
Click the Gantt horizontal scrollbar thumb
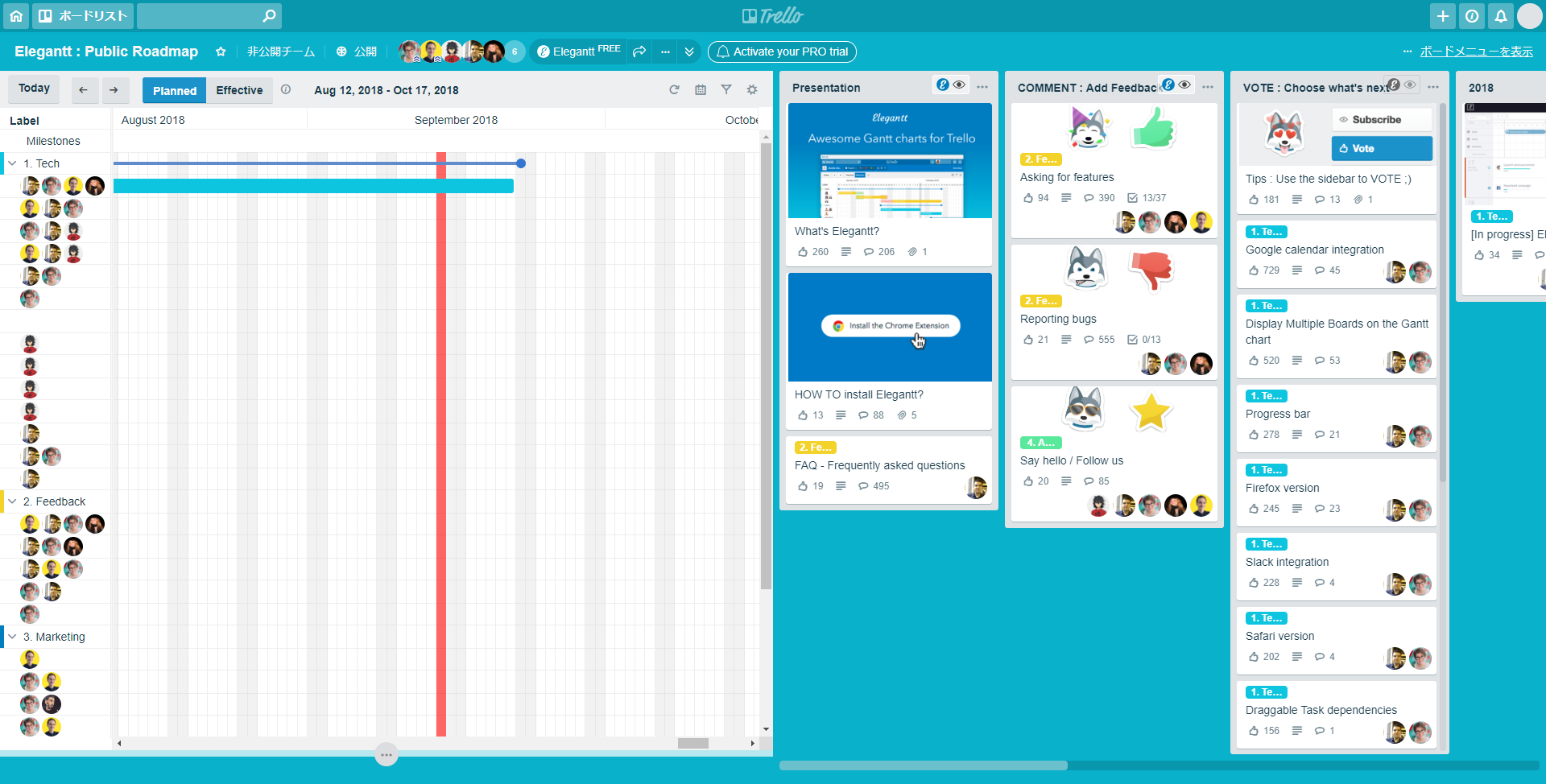pyautogui.click(x=692, y=743)
